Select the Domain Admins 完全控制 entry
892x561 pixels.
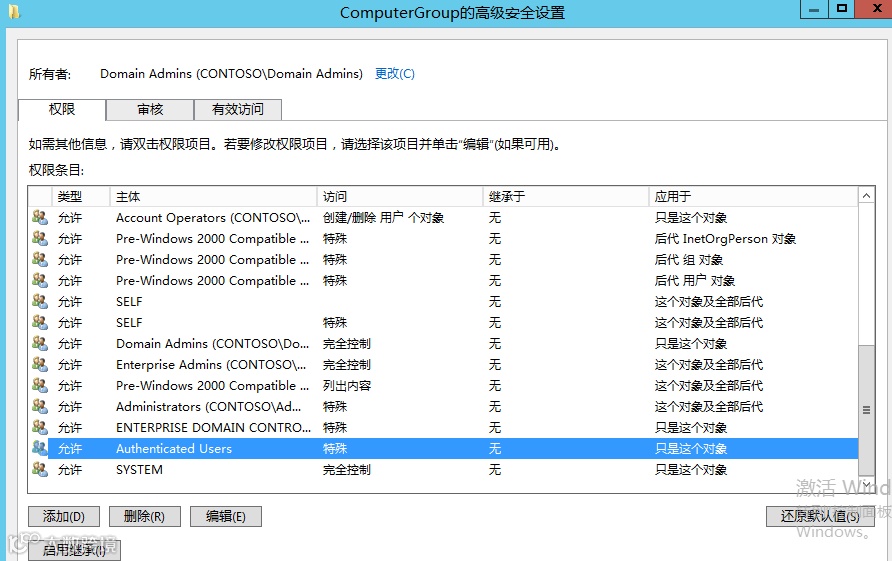click(443, 344)
